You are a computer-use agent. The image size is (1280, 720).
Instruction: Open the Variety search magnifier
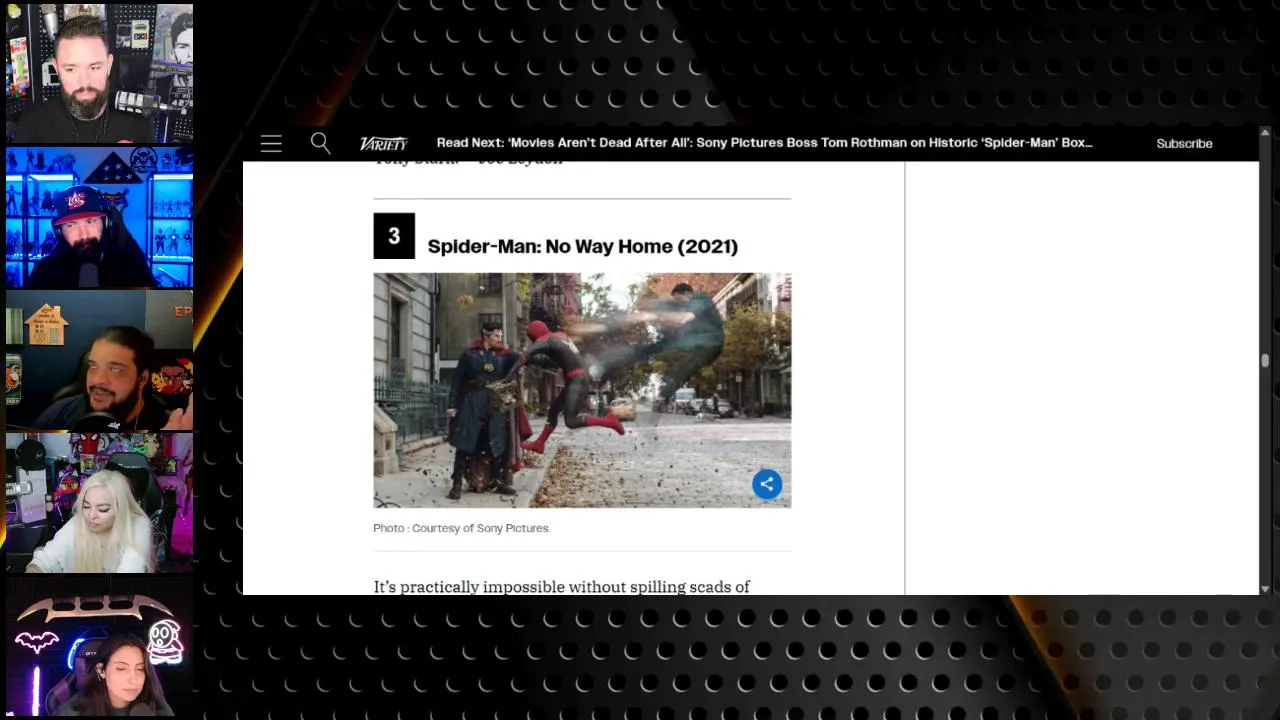pyautogui.click(x=320, y=143)
